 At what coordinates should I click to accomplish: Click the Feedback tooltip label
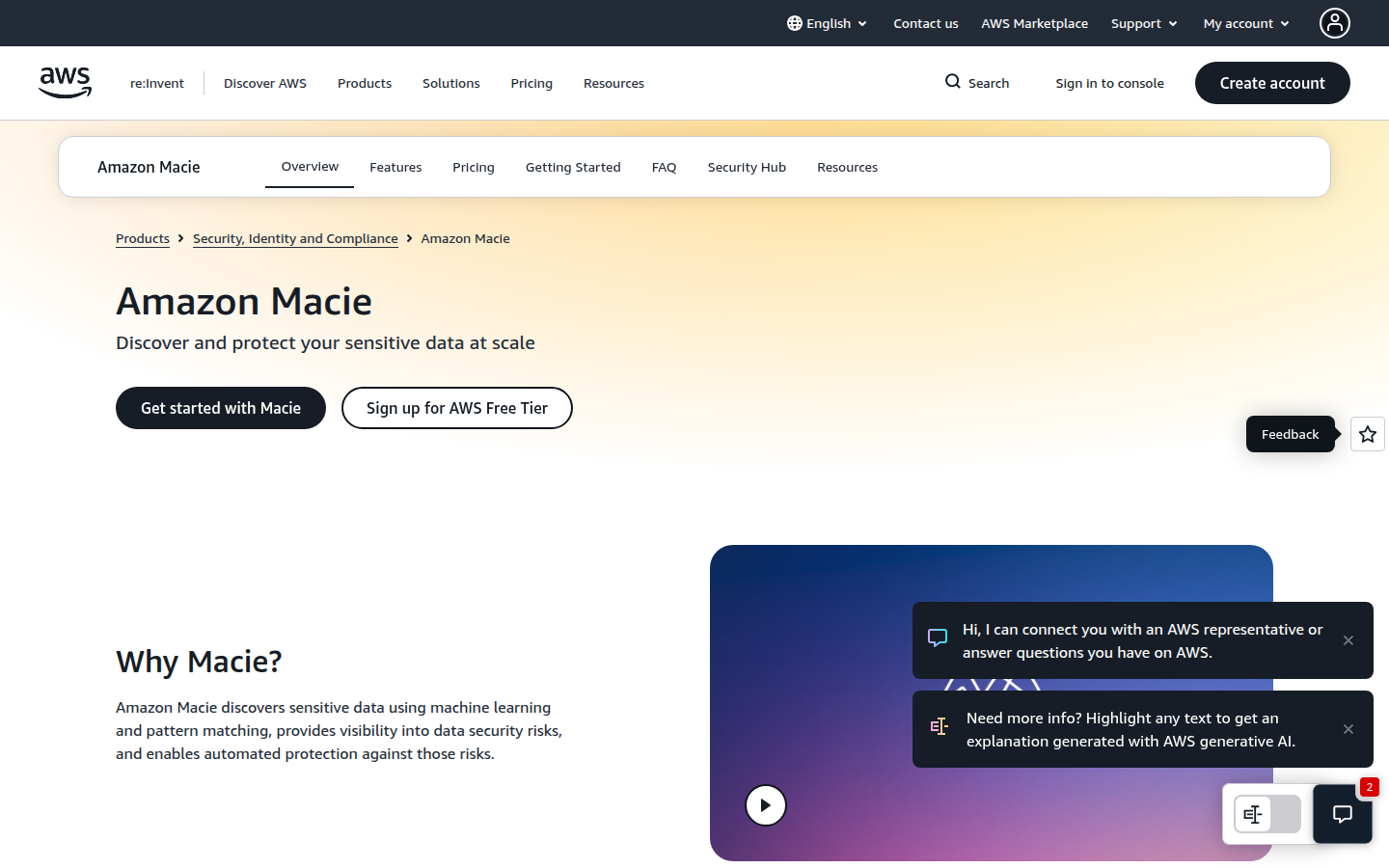tap(1291, 434)
